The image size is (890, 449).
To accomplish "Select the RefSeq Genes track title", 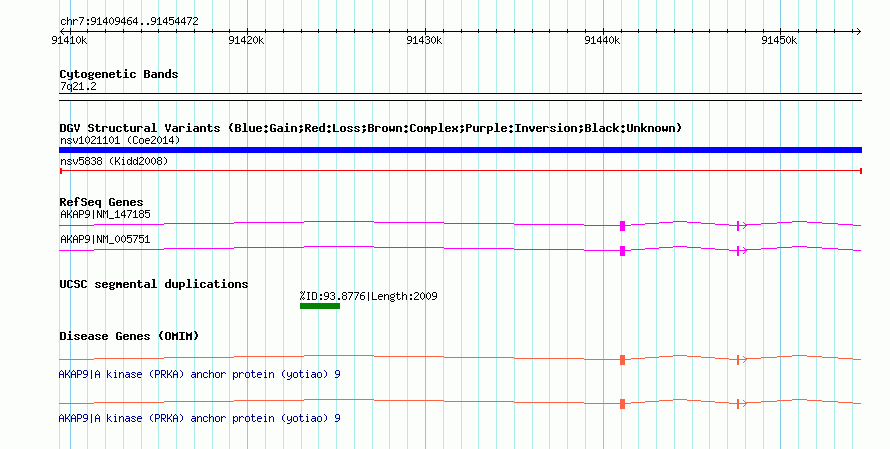I will (x=101, y=203).
